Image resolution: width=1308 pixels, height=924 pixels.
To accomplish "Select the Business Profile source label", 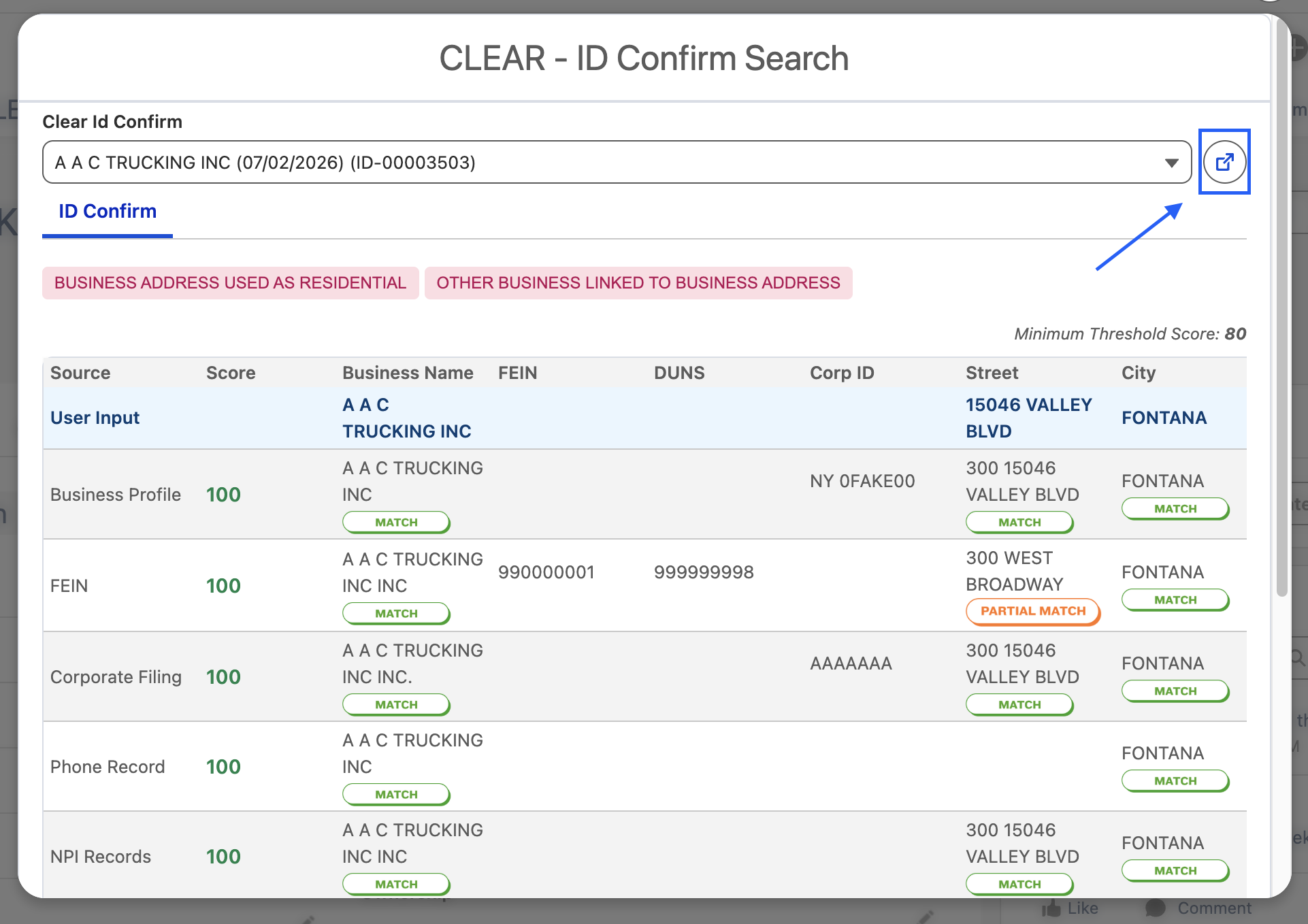I will (x=116, y=495).
